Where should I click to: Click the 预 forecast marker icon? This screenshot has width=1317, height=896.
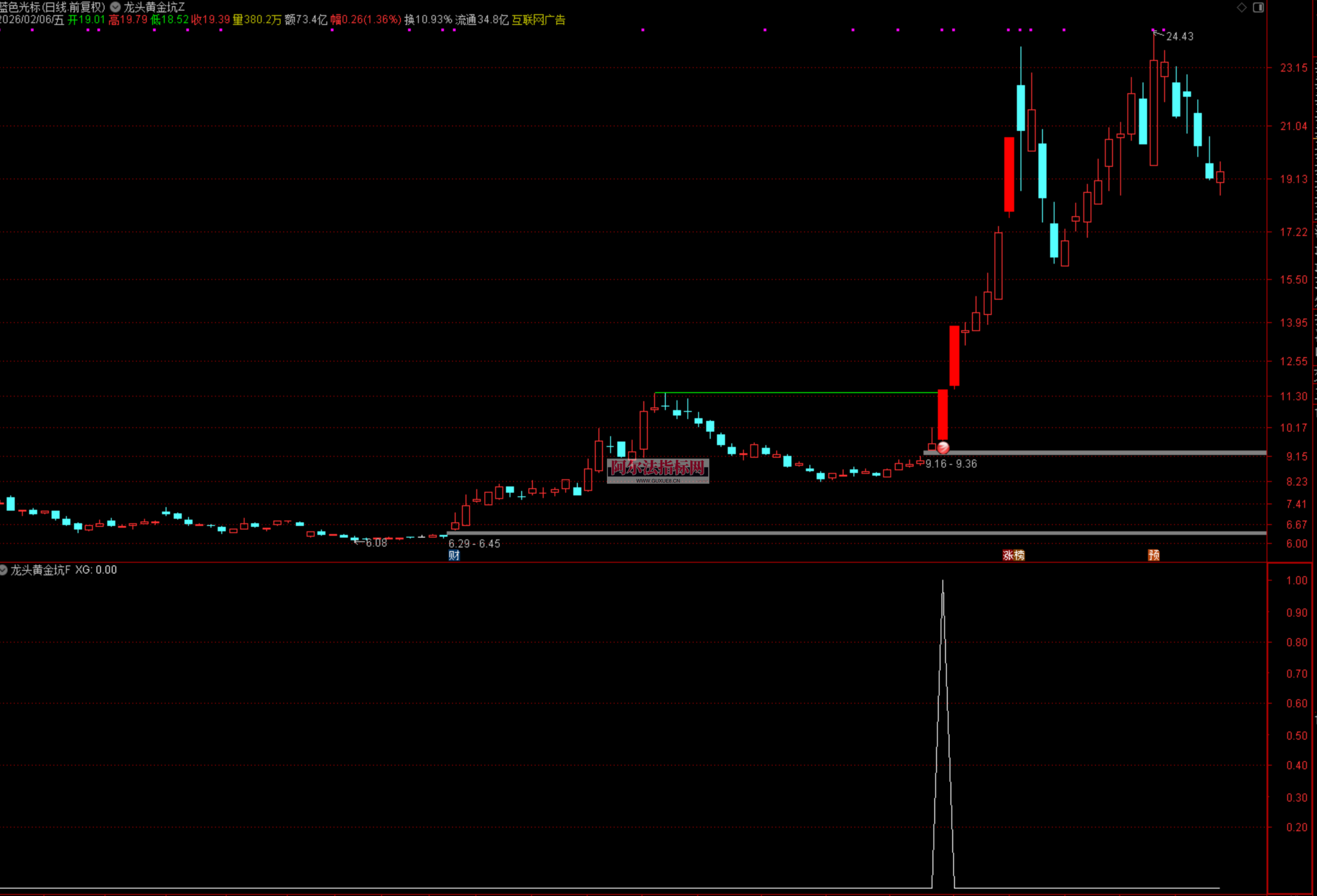(x=1154, y=555)
